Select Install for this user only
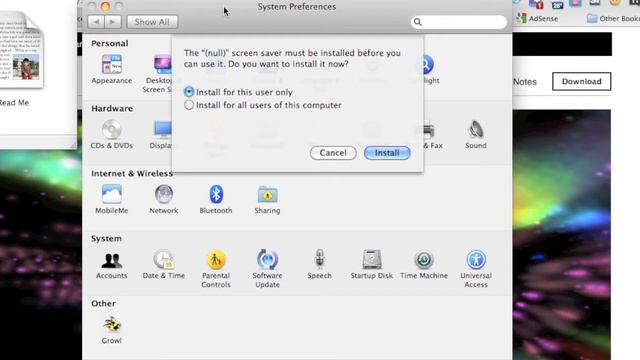The image size is (640, 360). coord(238,92)
